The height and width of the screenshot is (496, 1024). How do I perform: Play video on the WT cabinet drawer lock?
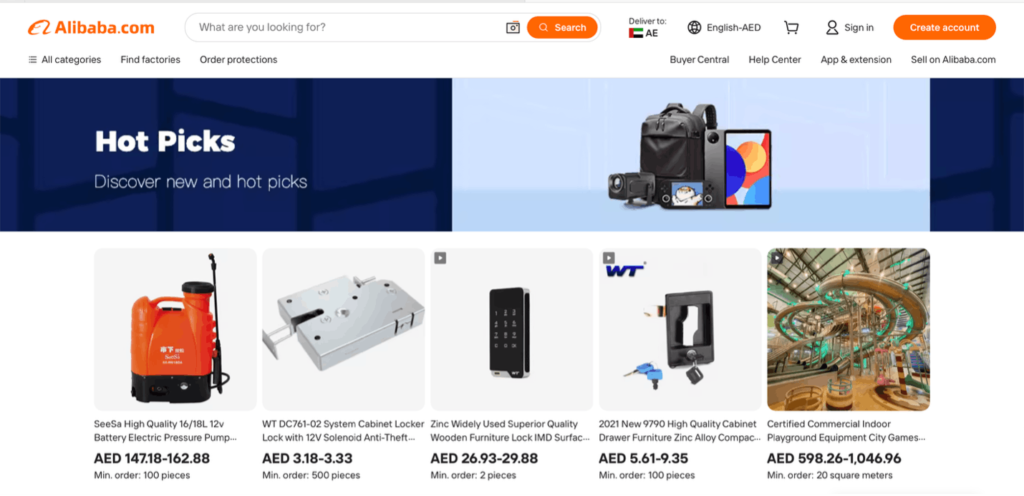pos(609,258)
